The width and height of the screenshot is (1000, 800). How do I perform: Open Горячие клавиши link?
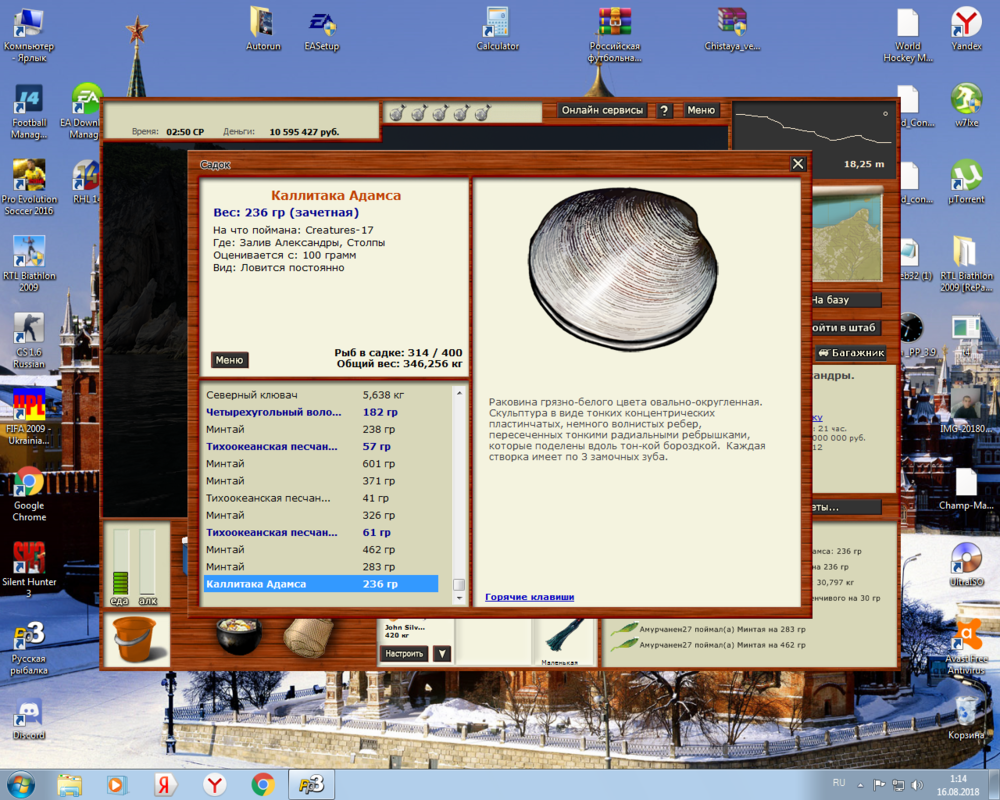tap(529, 597)
